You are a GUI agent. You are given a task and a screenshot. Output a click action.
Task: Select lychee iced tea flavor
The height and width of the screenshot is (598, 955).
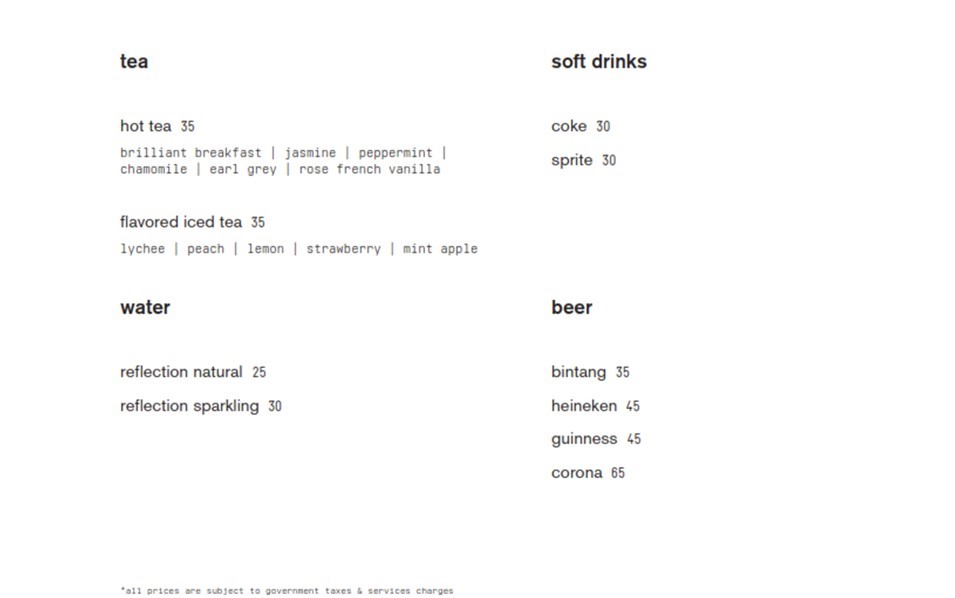[x=142, y=249]
